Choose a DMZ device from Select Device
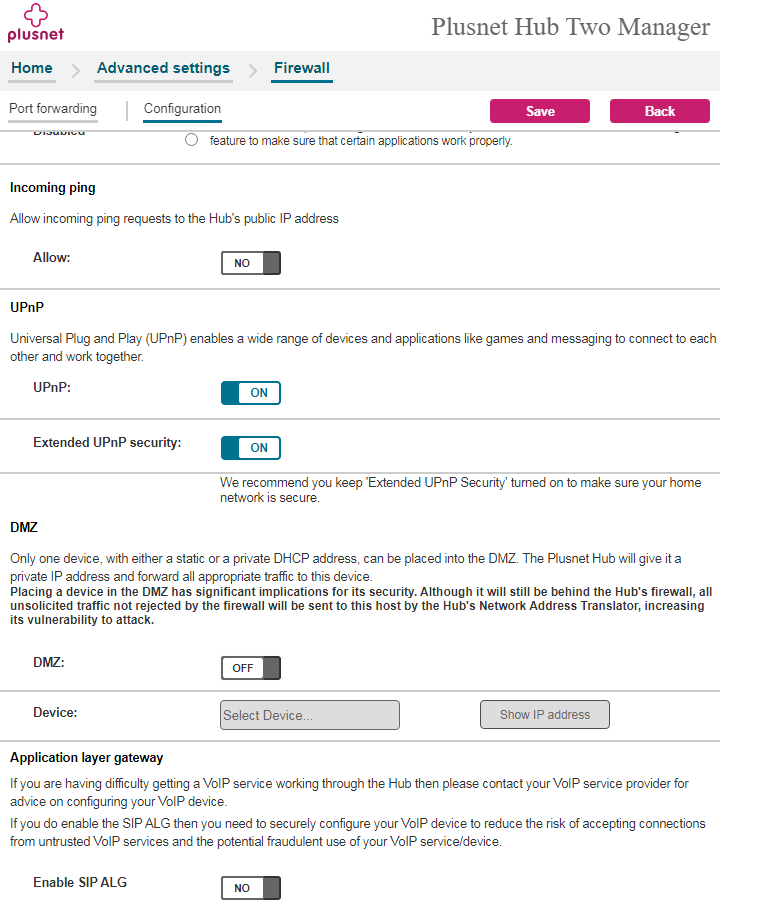Screen dimensions: 779x912 point(309,714)
